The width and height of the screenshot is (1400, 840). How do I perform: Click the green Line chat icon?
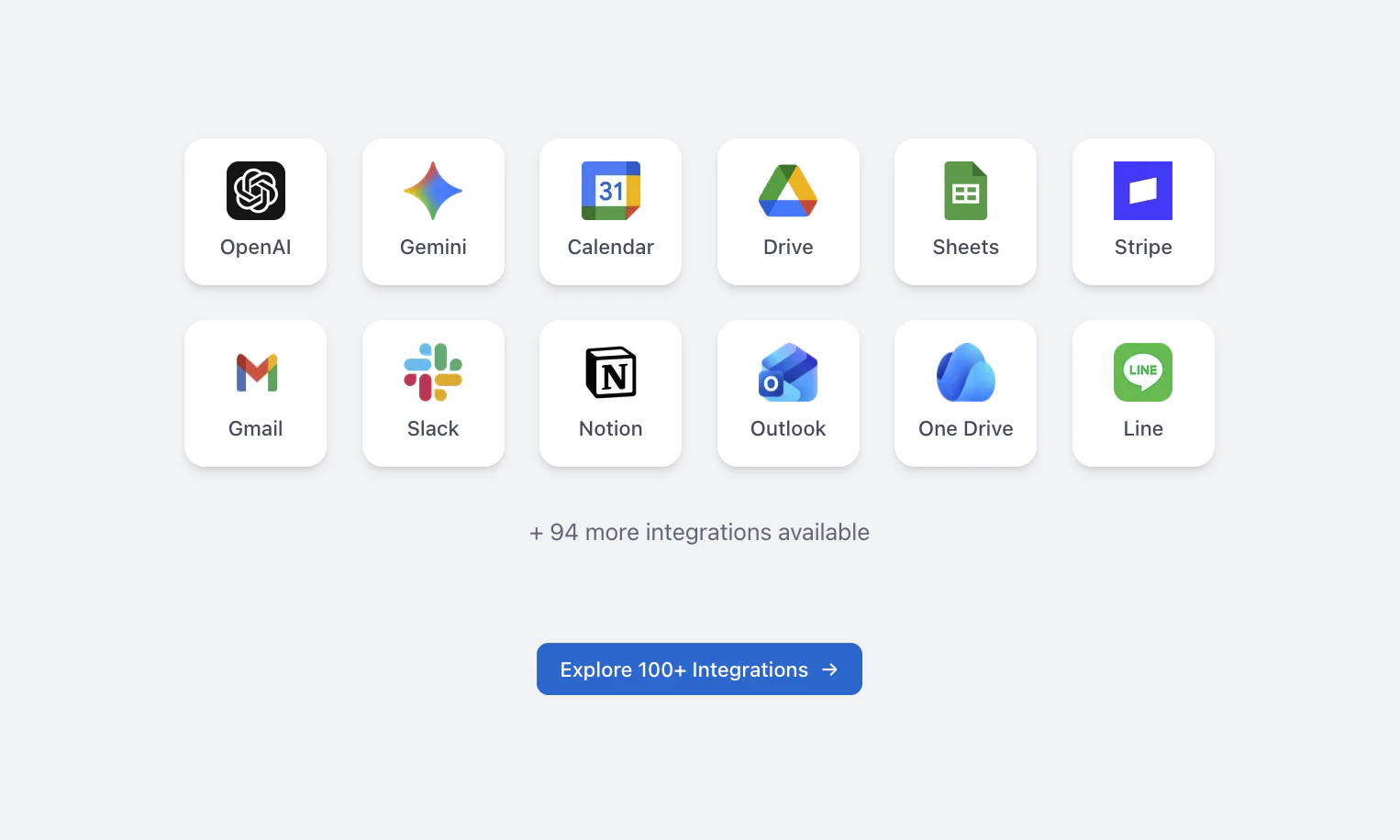coord(1143,372)
